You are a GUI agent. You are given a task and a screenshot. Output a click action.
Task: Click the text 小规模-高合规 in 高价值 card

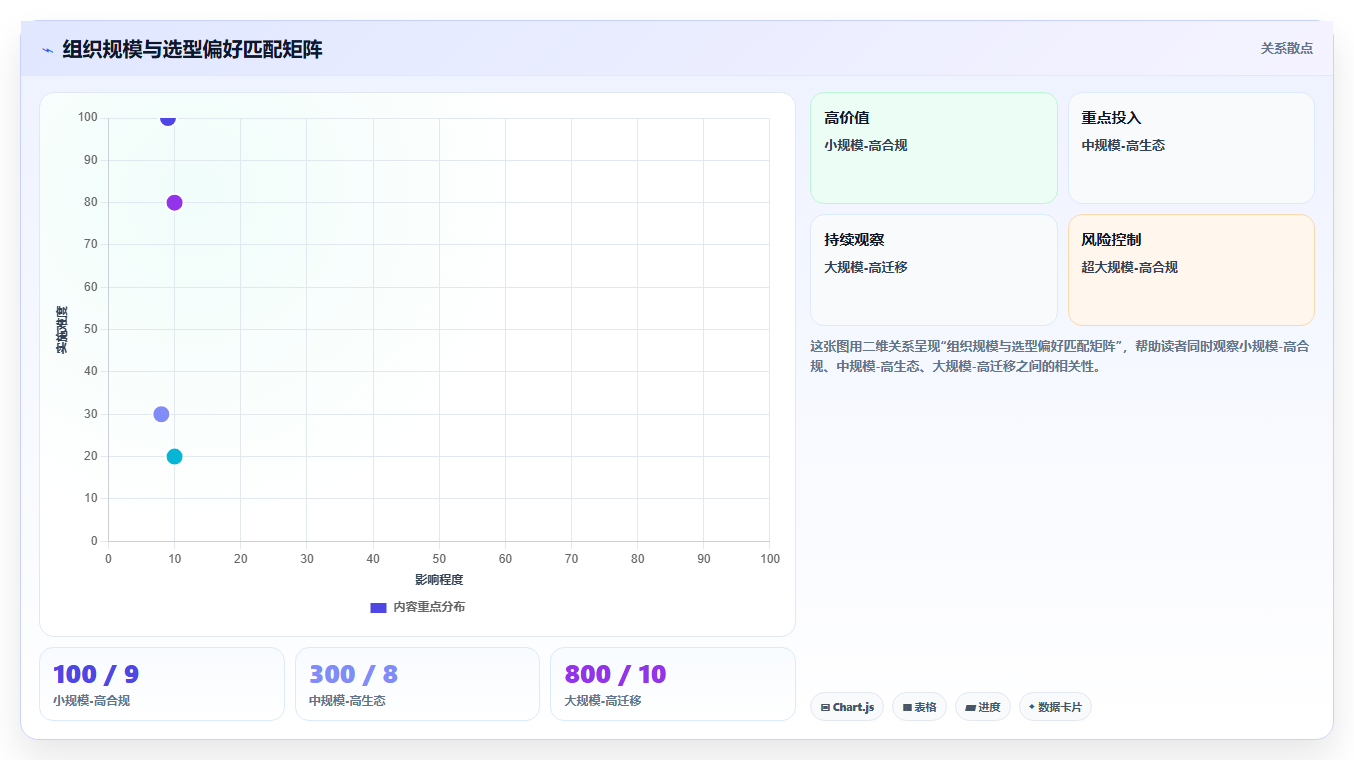click(866, 145)
